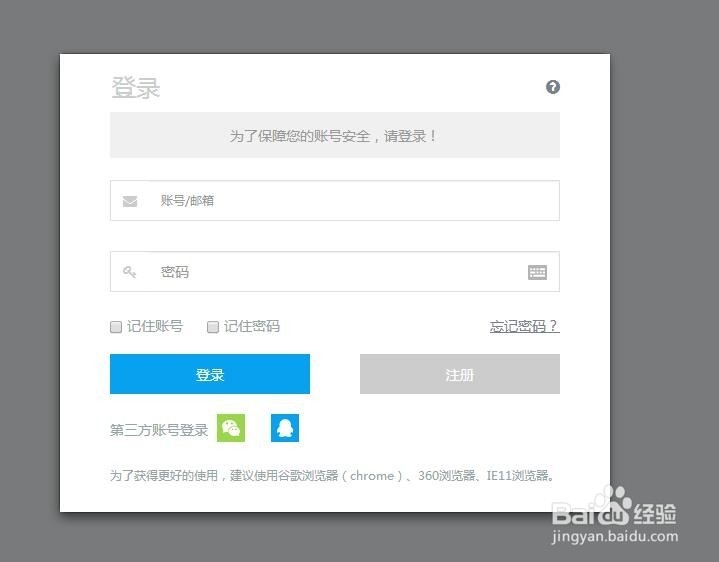The image size is (719, 562).
Task: Focus the 账号/邮箱 input field
Action: (335, 200)
